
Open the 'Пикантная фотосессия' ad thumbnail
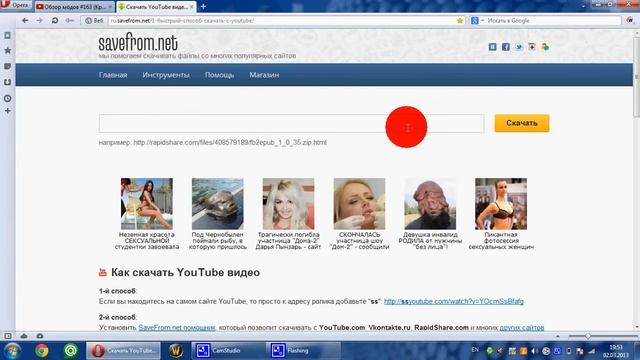coord(501,203)
